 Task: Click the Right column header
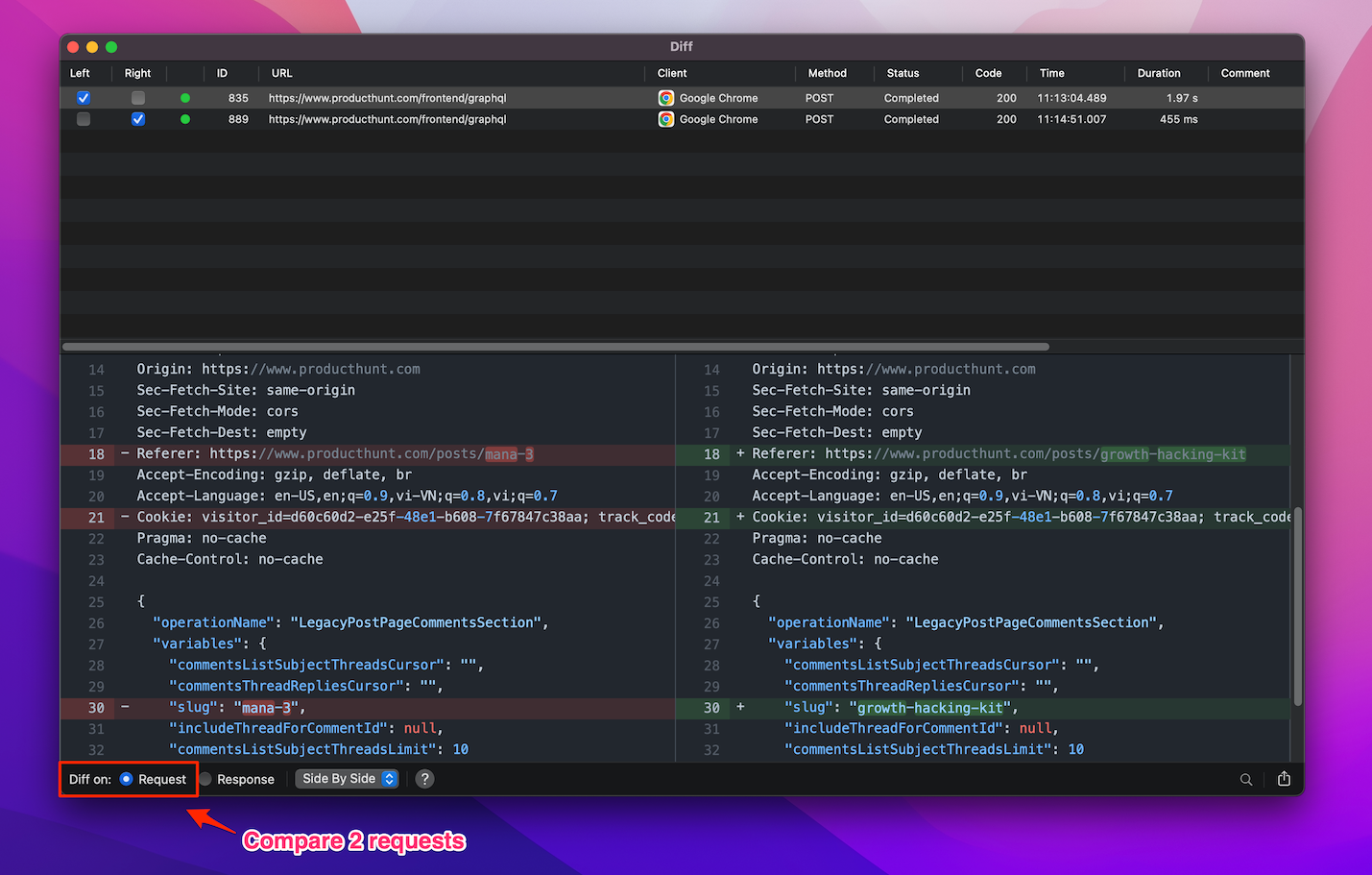point(137,73)
